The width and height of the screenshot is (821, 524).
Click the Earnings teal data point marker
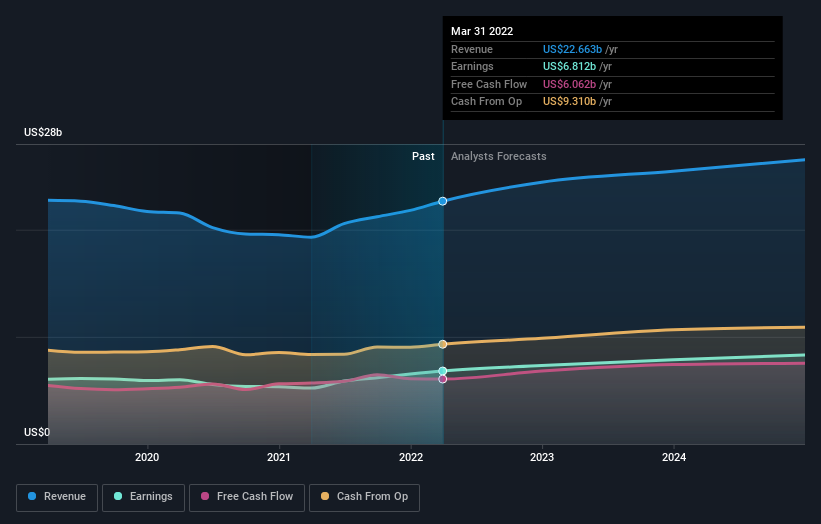pyautogui.click(x=442, y=371)
